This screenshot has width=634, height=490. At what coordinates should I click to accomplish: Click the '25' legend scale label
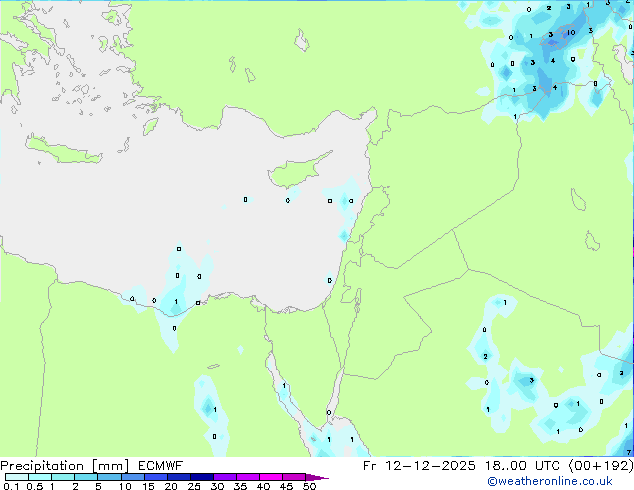(x=194, y=486)
